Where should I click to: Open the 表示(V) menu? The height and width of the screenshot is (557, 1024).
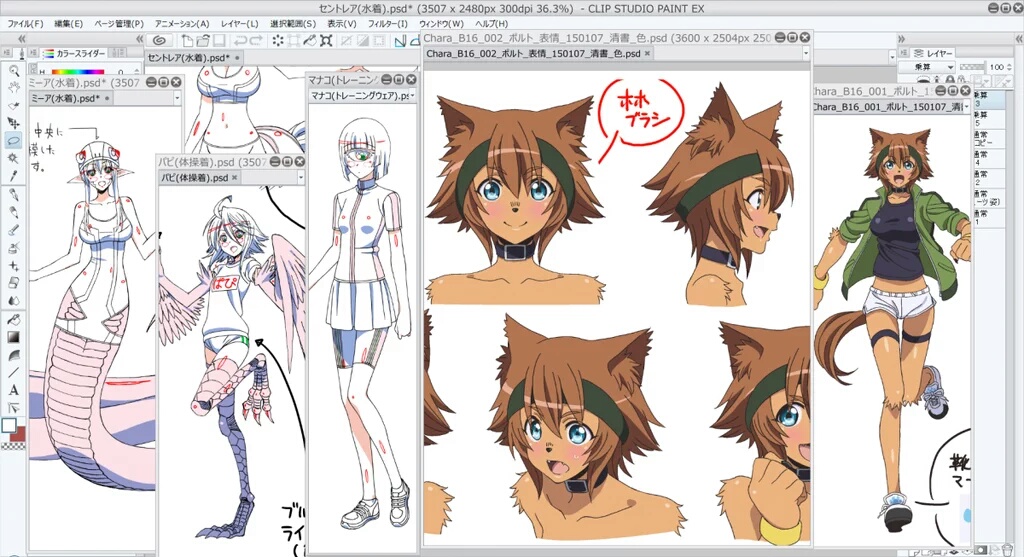coord(342,24)
